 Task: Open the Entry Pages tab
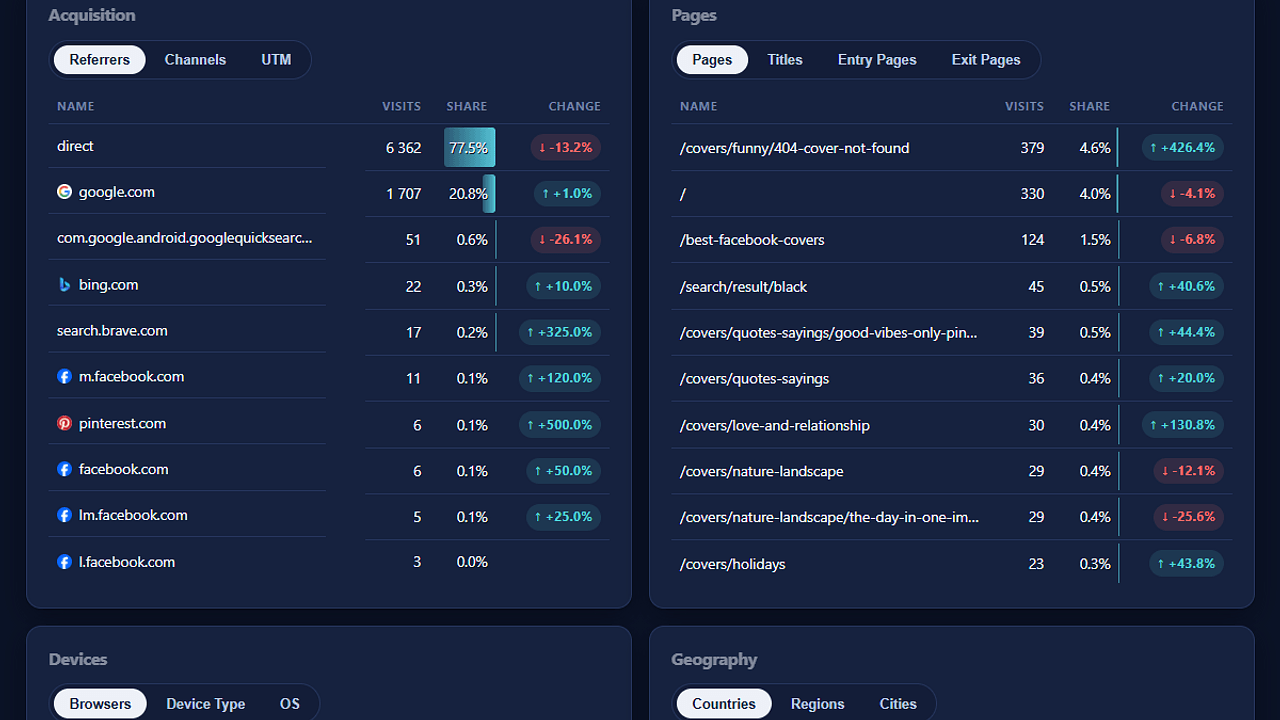[x=877, y=60]
